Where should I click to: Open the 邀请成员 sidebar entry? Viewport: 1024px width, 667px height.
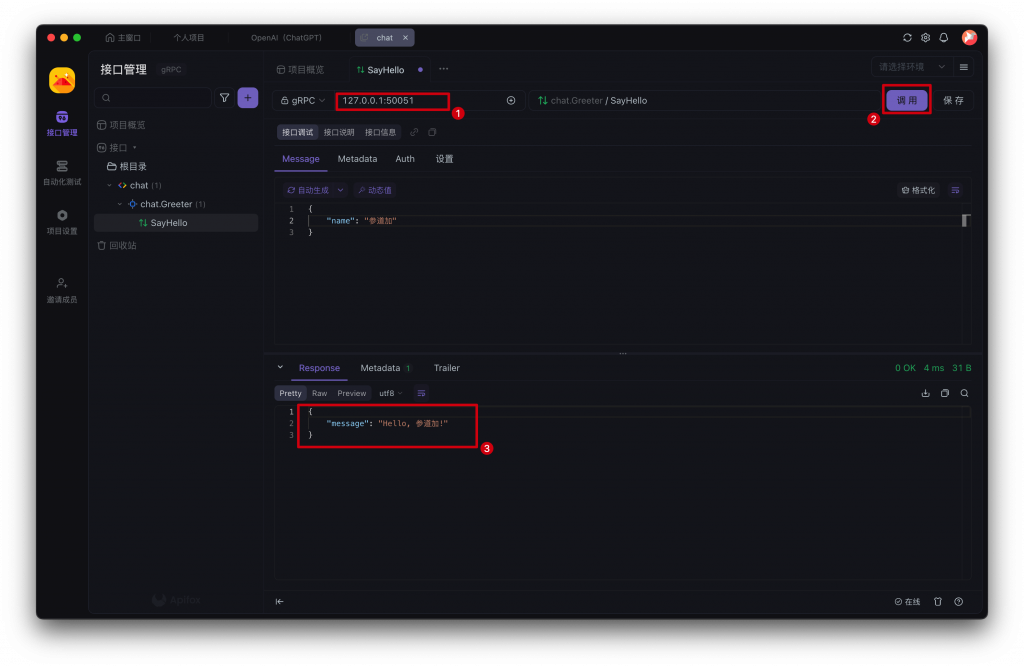tap(62, 291)
